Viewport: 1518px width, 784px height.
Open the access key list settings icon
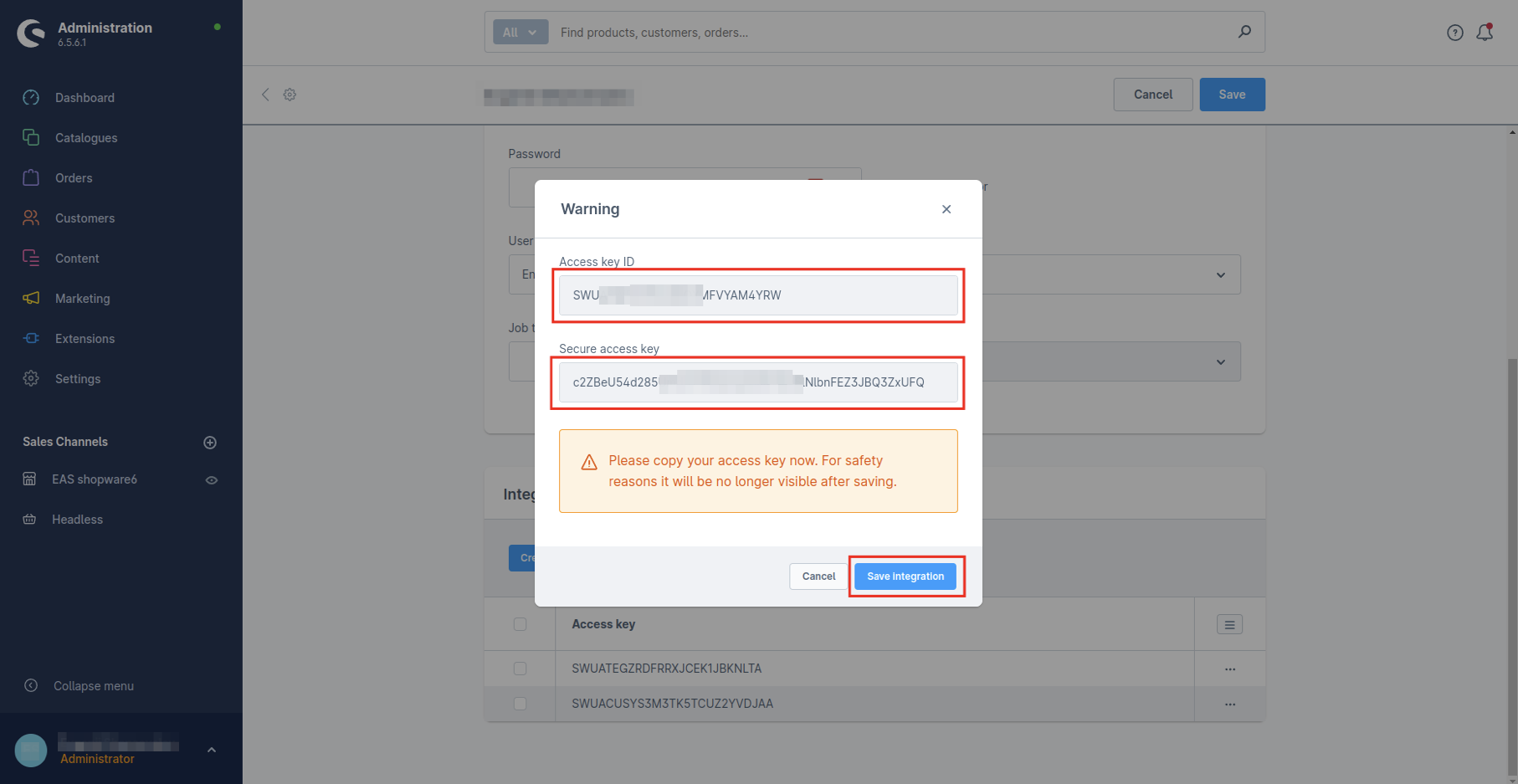click(x=1228, y=624)
